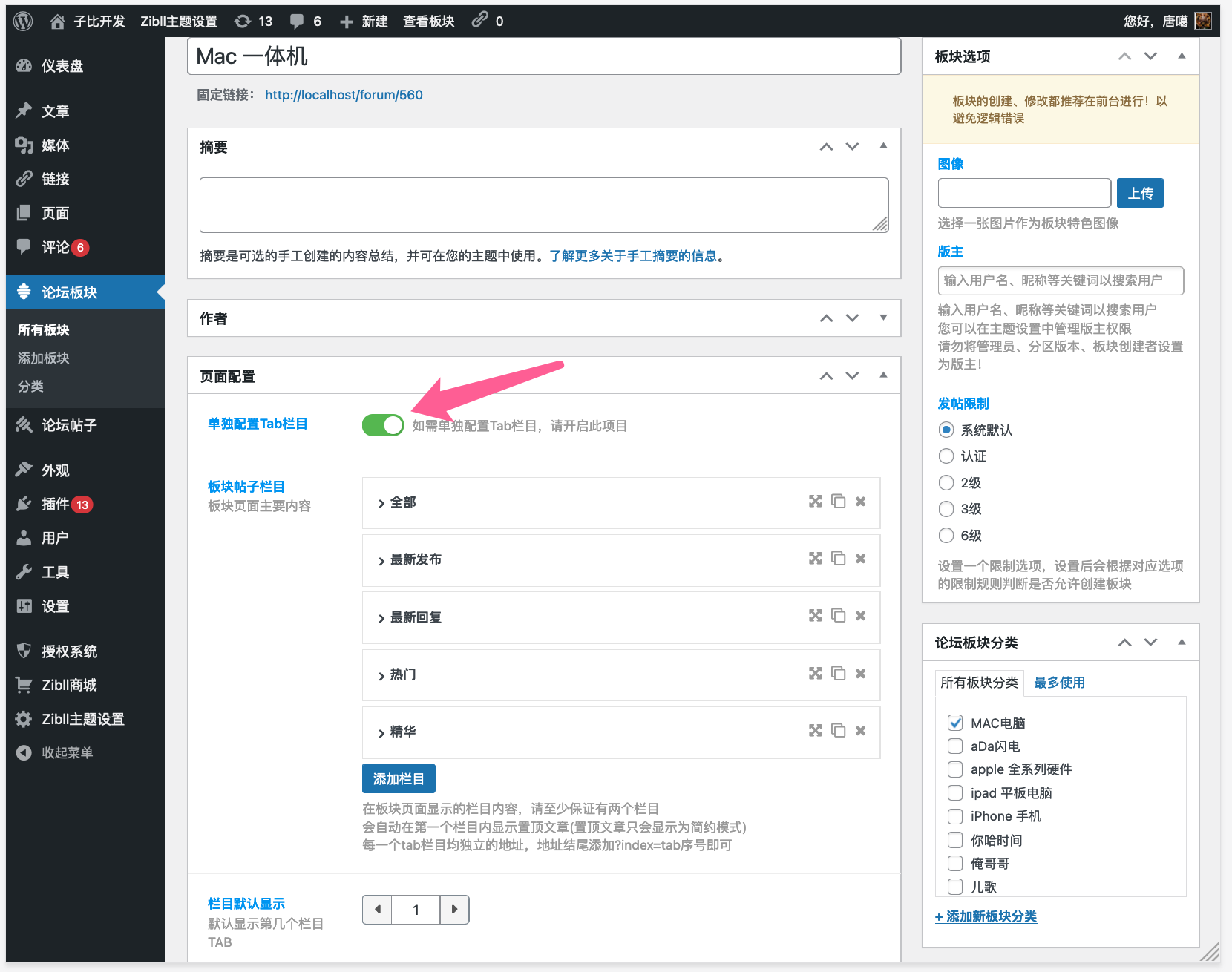The width and height of the screenshot is (1232, 972).
Task: Expand the 作者 panel
Action: tap(882, 318)
